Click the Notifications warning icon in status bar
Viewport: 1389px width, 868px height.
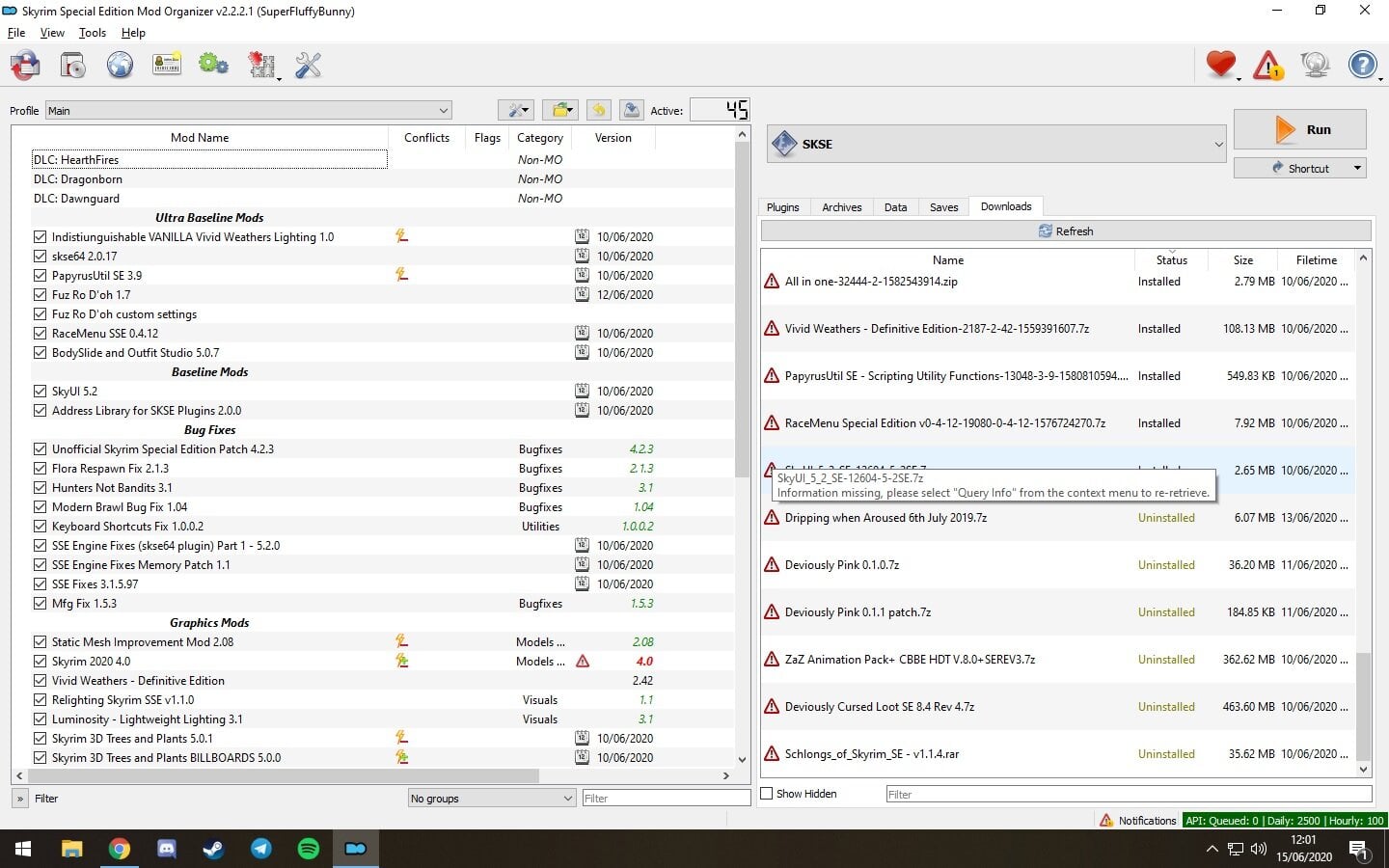click(x=1106, y=821)
